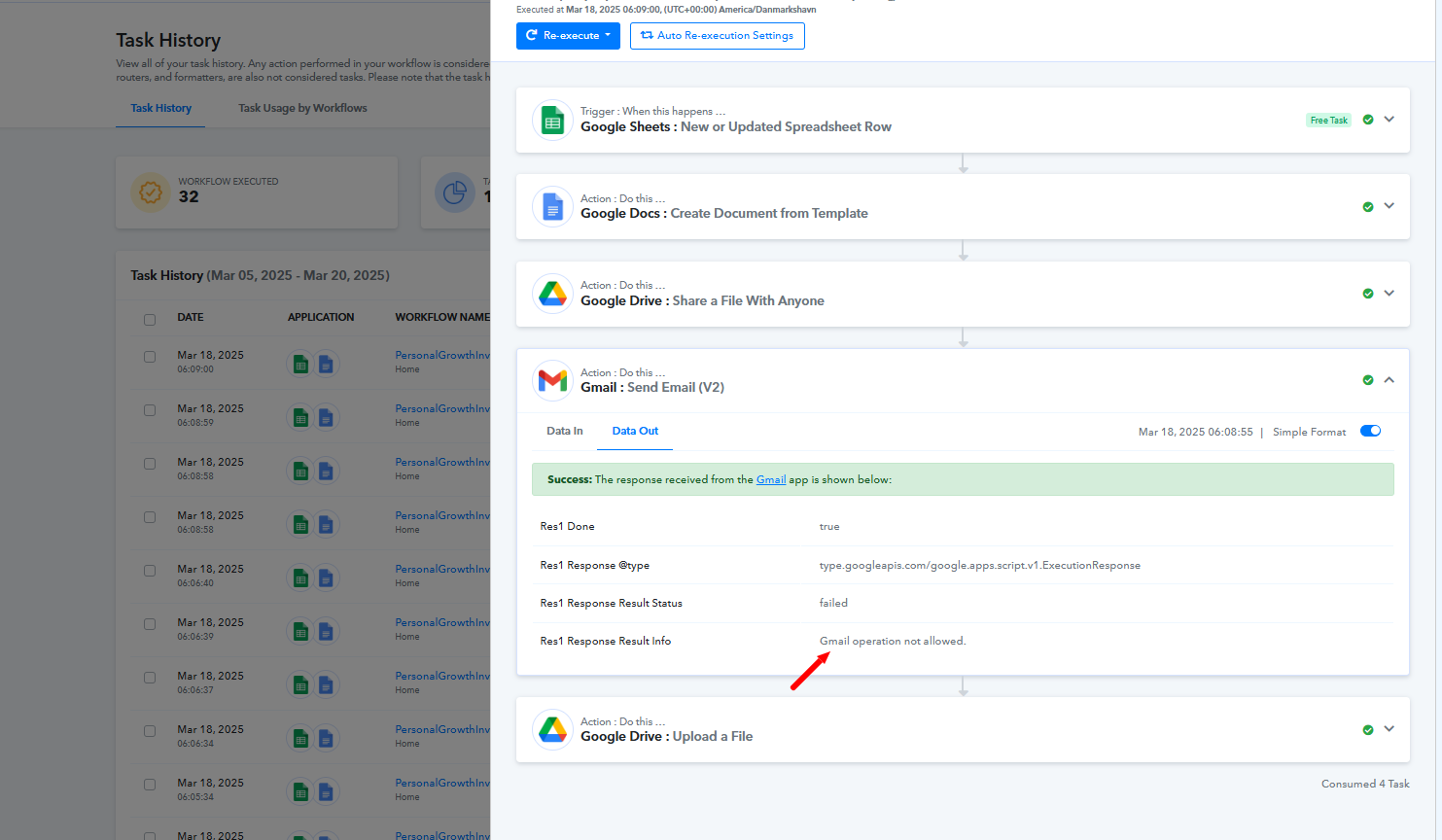Click the Gmail icon in Send Email step

(552, 380)
